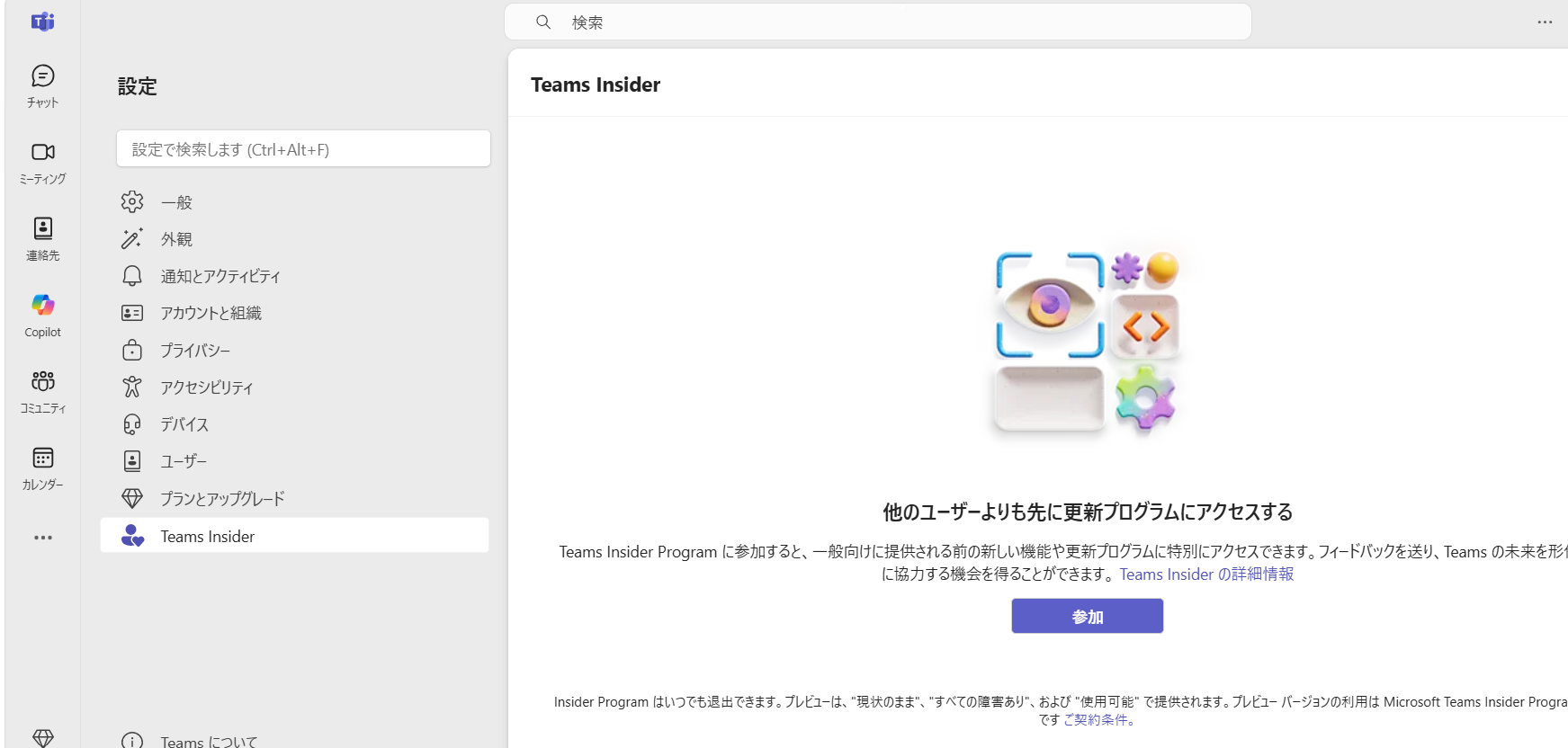Click the Devices headset icon
Image resolution: width=1568 pixels, height=748 pixels.
click(132, 423)
